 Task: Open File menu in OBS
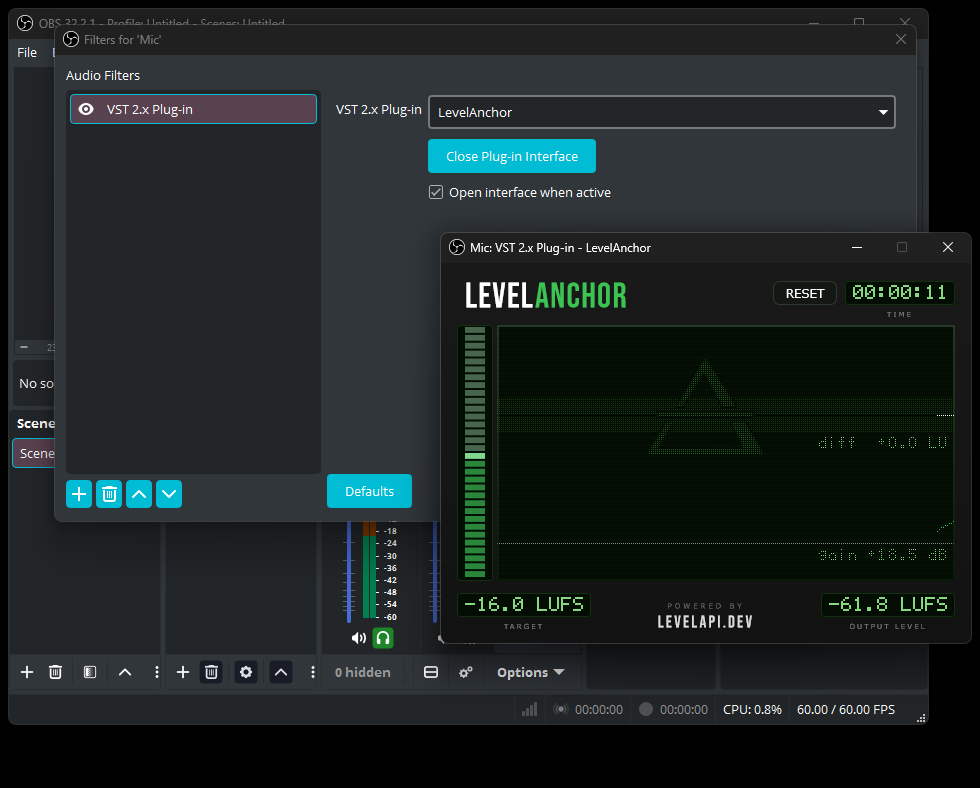click(x=27, y=52)
